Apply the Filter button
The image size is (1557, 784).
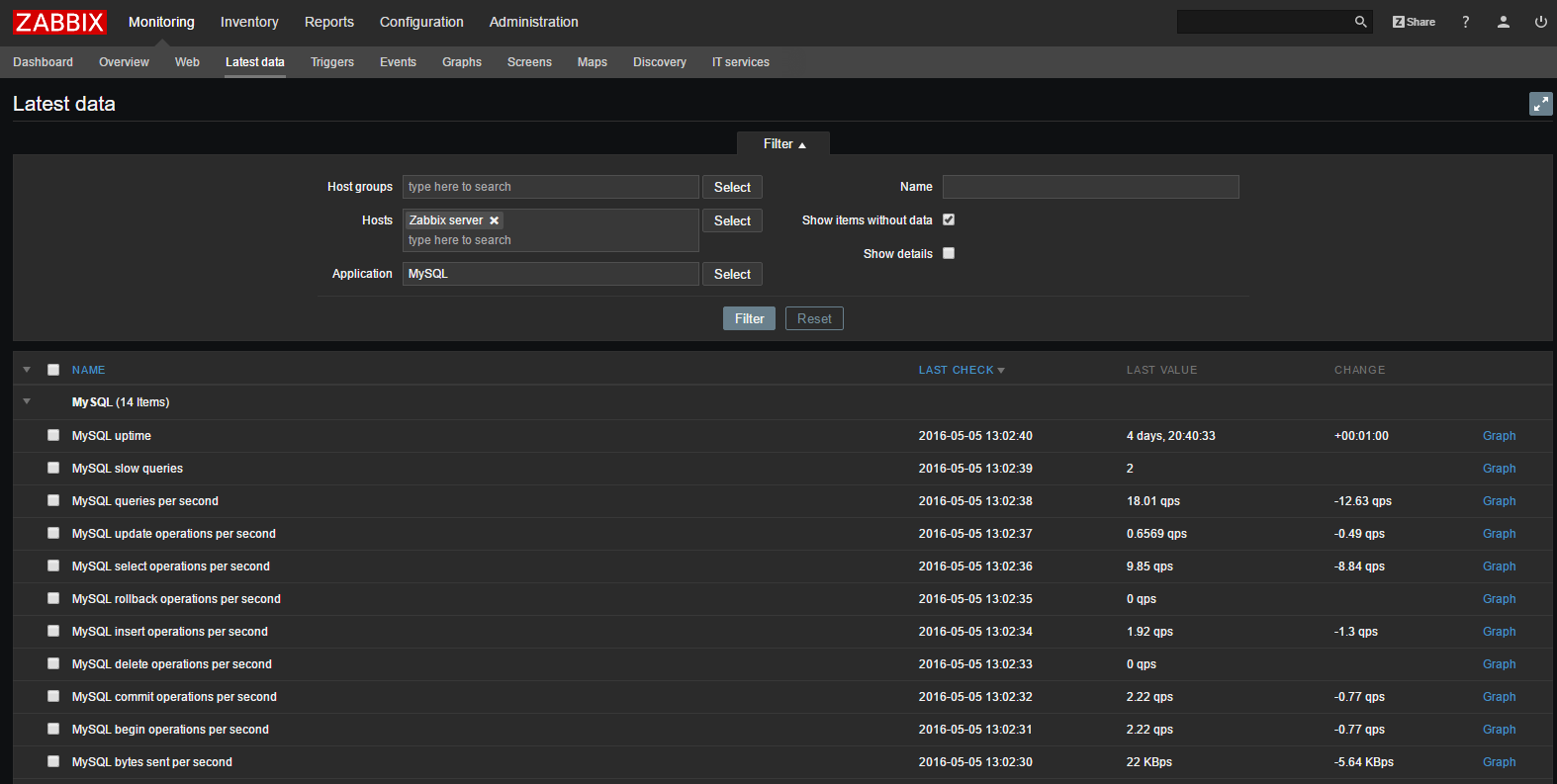(x=749, y=318)
